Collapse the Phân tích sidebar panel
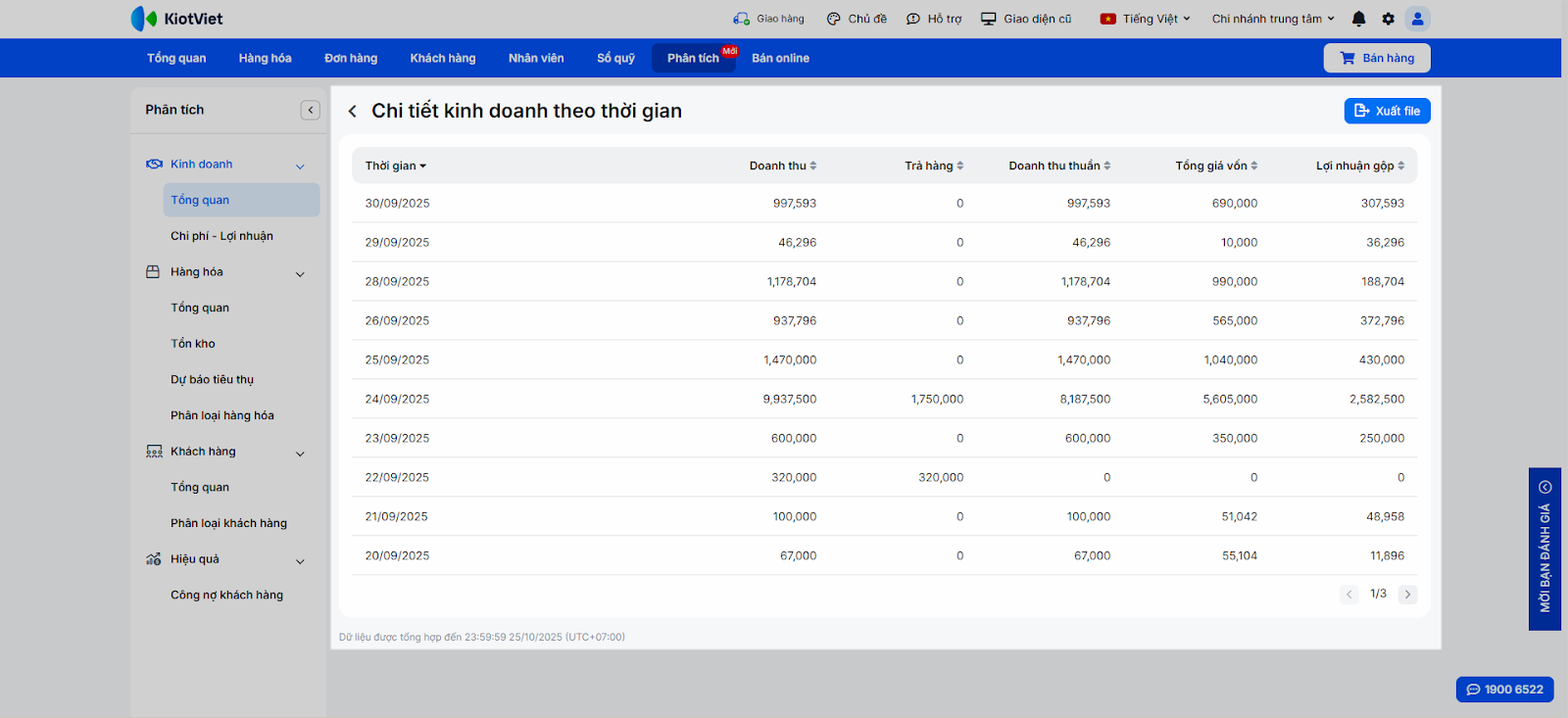 310,110
